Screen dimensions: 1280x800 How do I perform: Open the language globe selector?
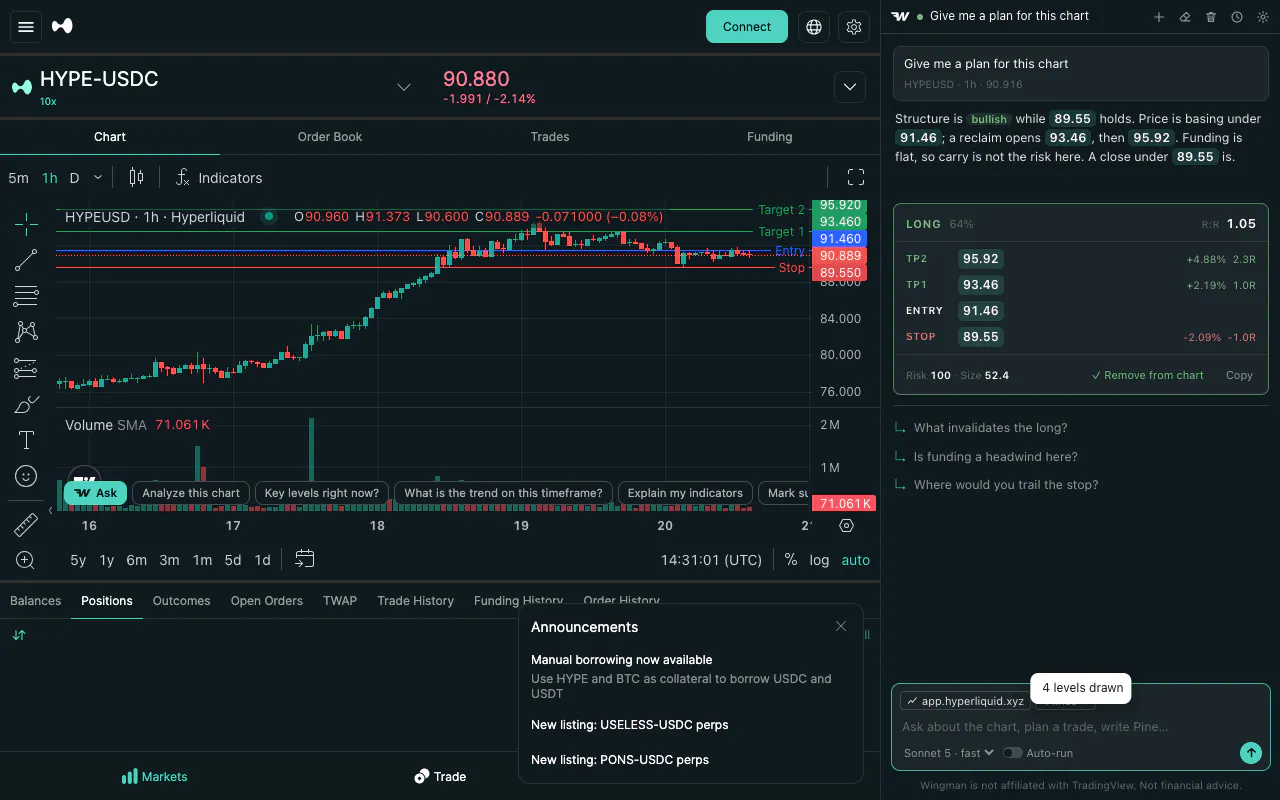[x=814, y=27]
